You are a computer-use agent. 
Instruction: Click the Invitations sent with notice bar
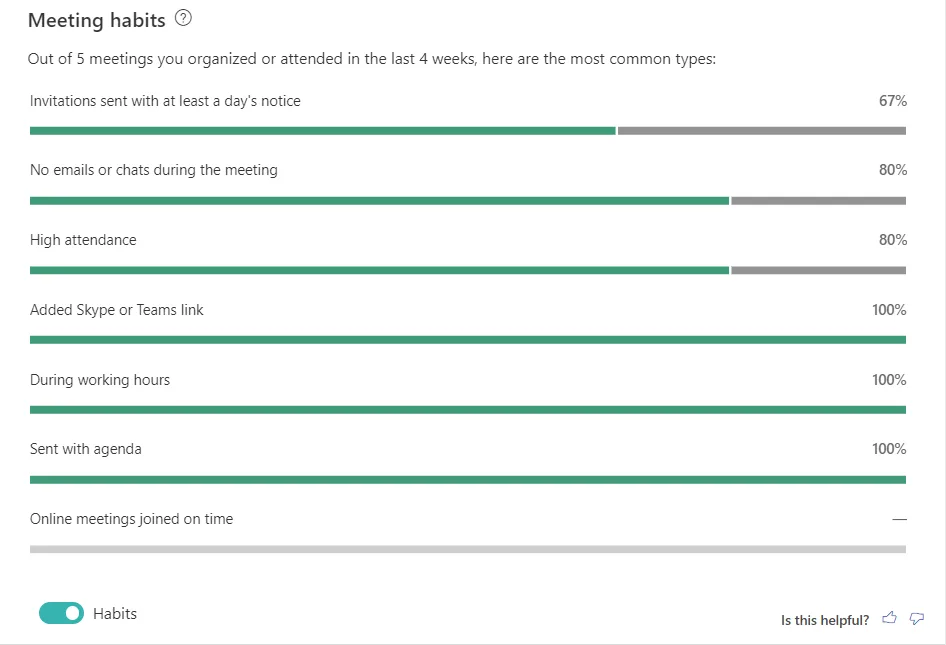[467, 130]
